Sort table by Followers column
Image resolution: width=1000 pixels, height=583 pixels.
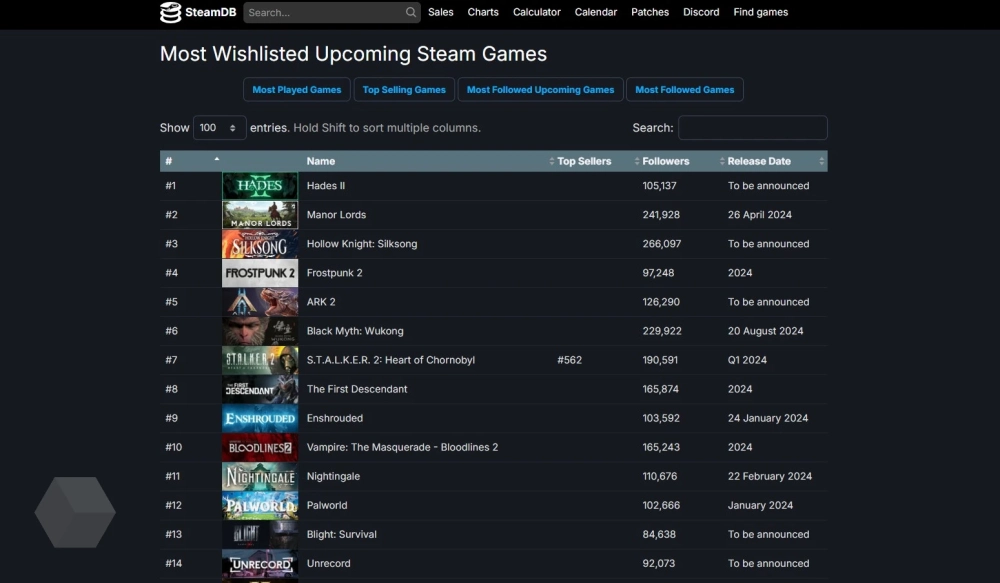coord(666,161)
